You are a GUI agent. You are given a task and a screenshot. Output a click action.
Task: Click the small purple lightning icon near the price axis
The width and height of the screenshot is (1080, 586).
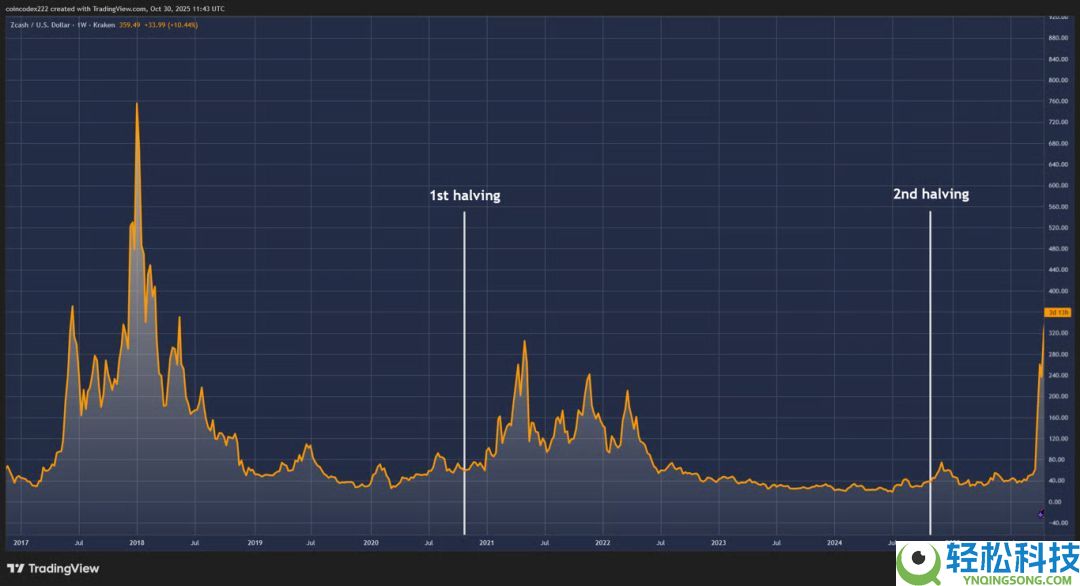1041,514
